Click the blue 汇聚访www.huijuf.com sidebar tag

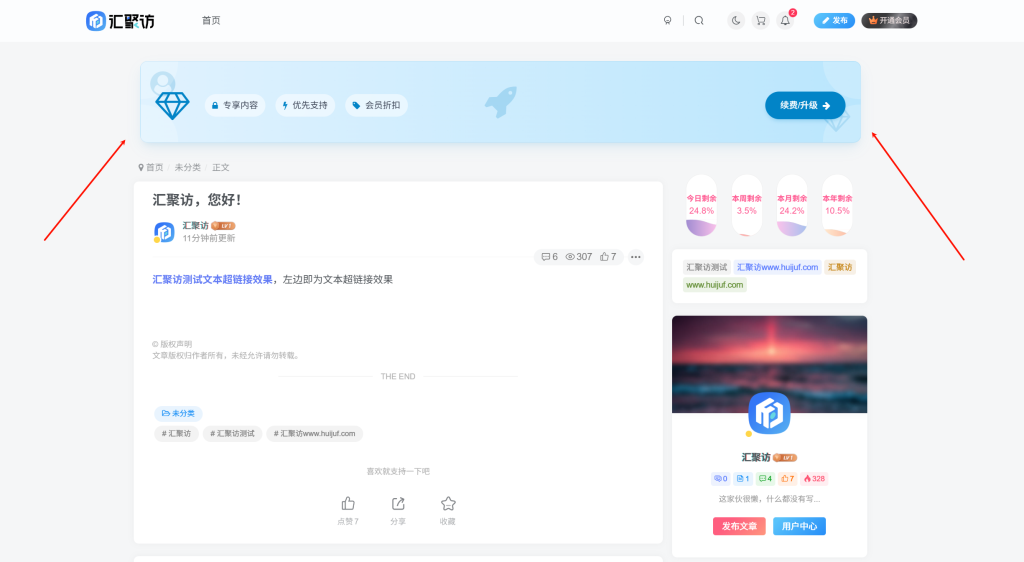[x=777, y=267]
